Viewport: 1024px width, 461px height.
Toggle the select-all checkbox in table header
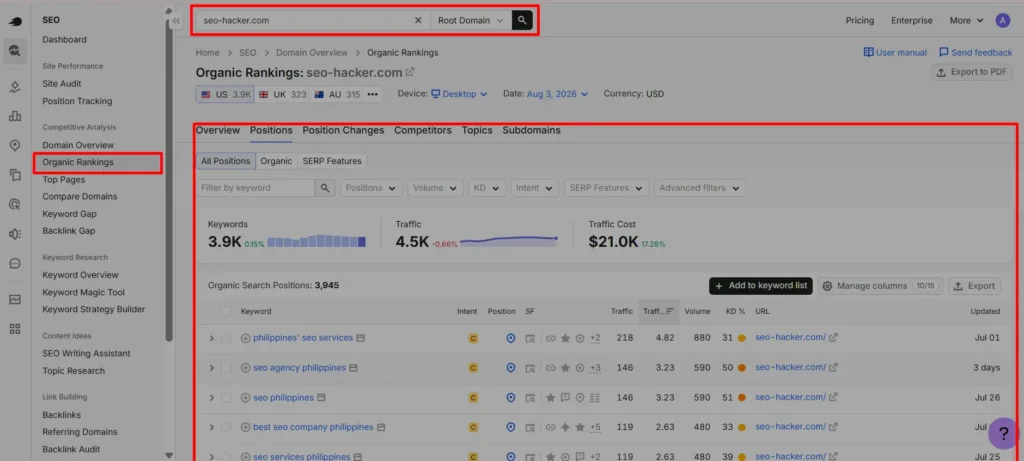pyautogui.click(x=226, y=311)
